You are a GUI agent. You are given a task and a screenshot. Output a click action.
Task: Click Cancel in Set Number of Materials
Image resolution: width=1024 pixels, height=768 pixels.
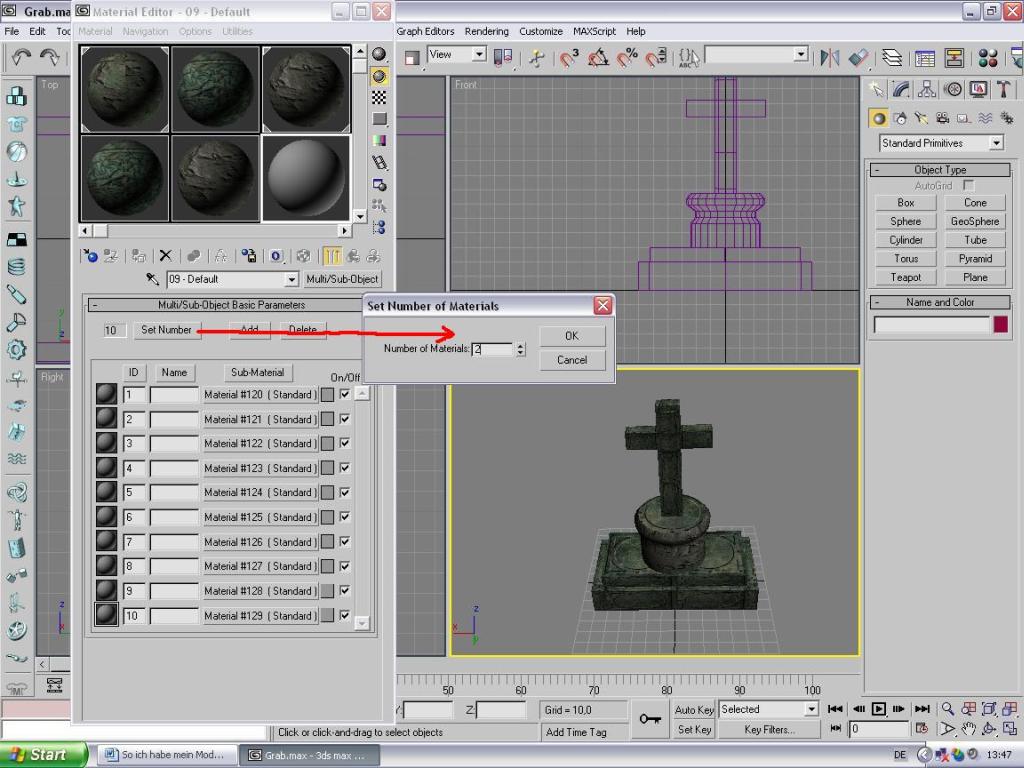point(572,360)
